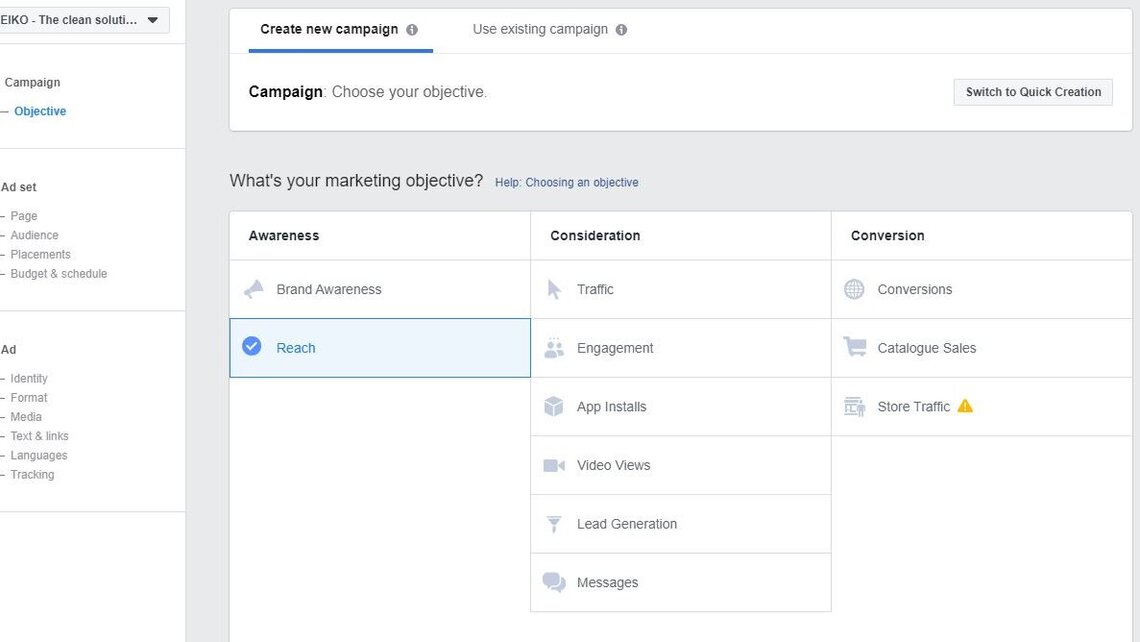Viewport: 1140px width, 642px height.
Task: Click the App Installs box icon
Action: point(554,406)
